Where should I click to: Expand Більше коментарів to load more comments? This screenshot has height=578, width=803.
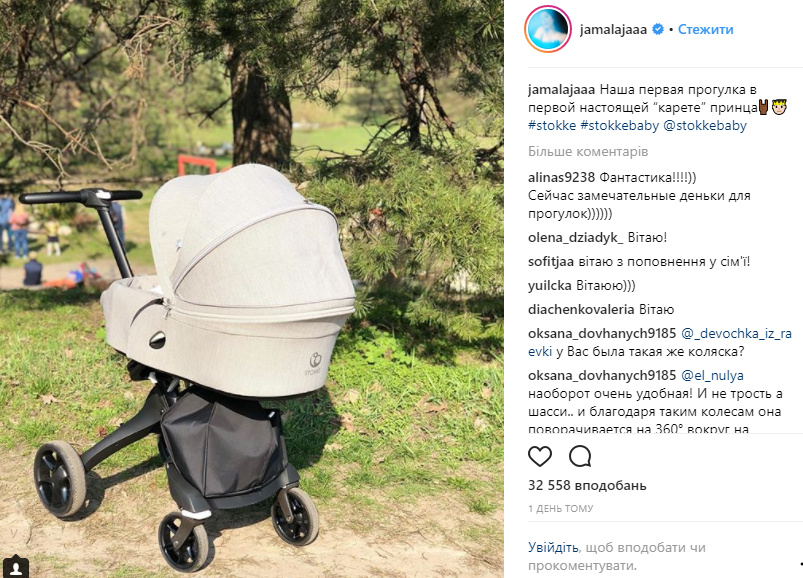point(588,152)
